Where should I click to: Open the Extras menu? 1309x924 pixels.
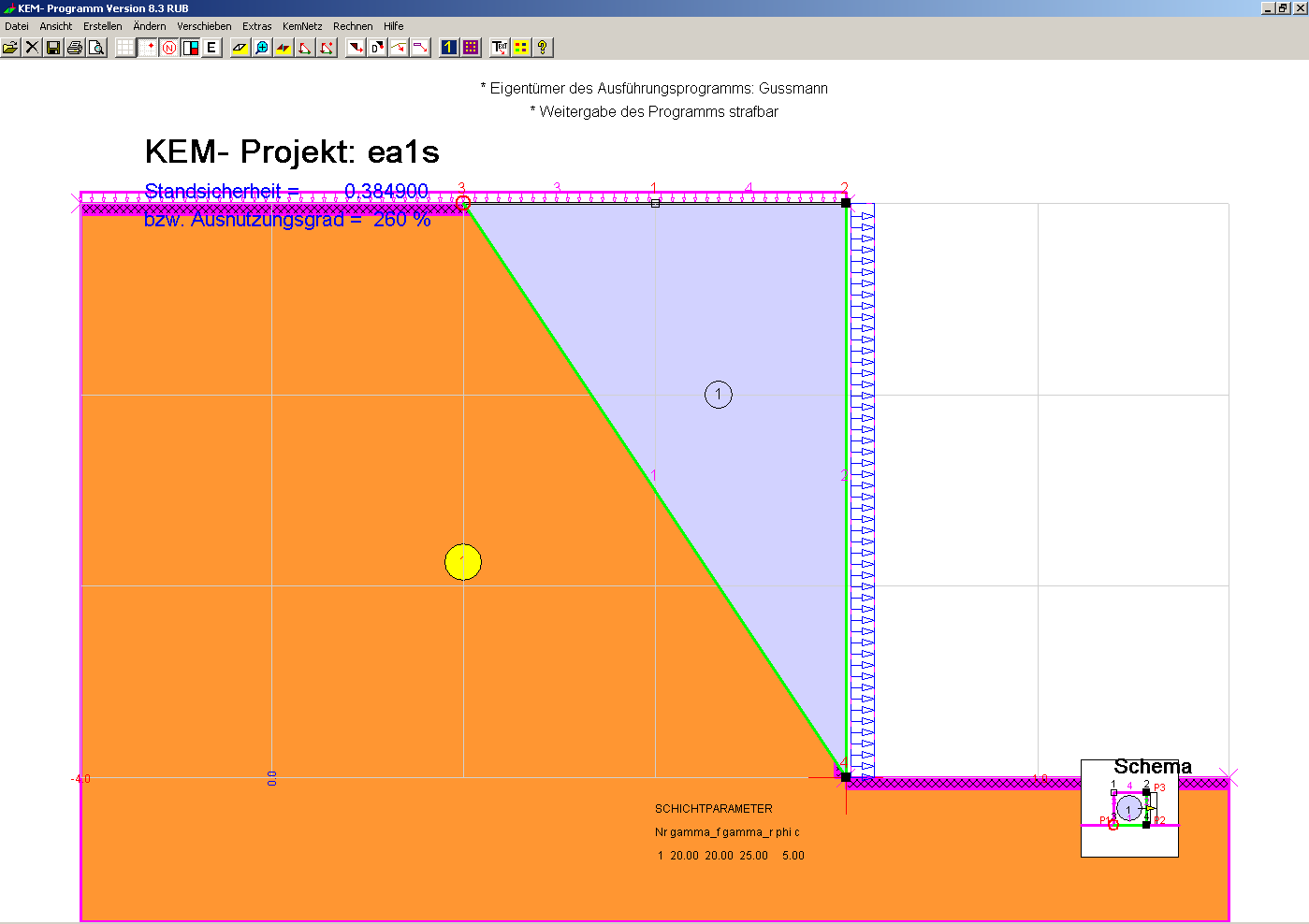click(x=257, y=26)
